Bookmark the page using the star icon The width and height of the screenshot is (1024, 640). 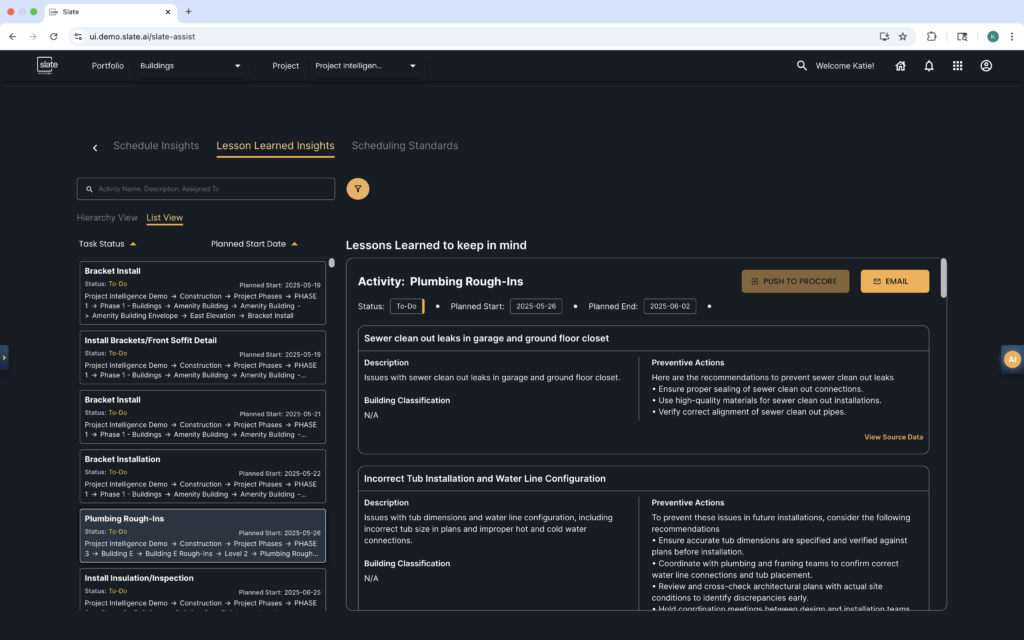tap(903, 35)
